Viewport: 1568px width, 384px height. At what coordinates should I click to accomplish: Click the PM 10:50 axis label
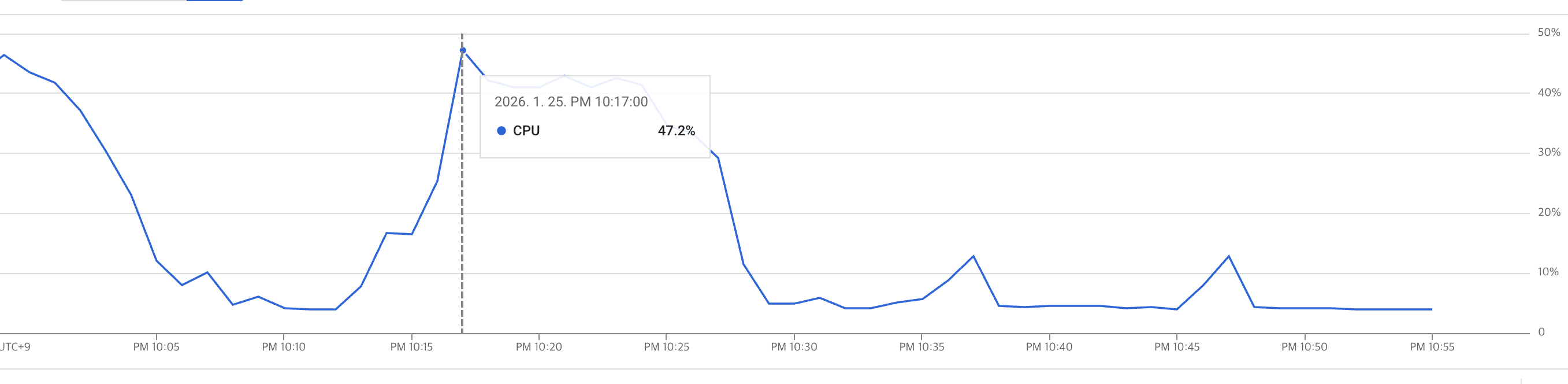tap(1304, 347)
